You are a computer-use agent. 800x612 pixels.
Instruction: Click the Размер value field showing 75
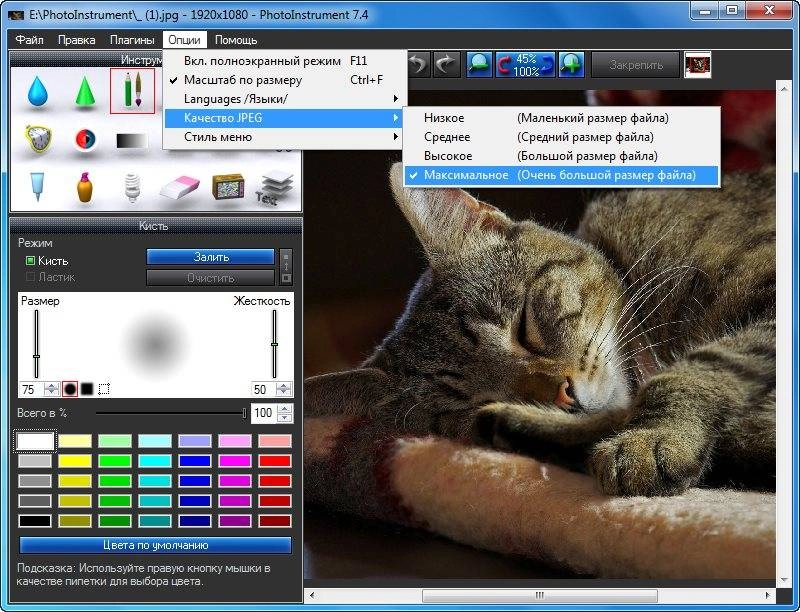pos(31,390)
